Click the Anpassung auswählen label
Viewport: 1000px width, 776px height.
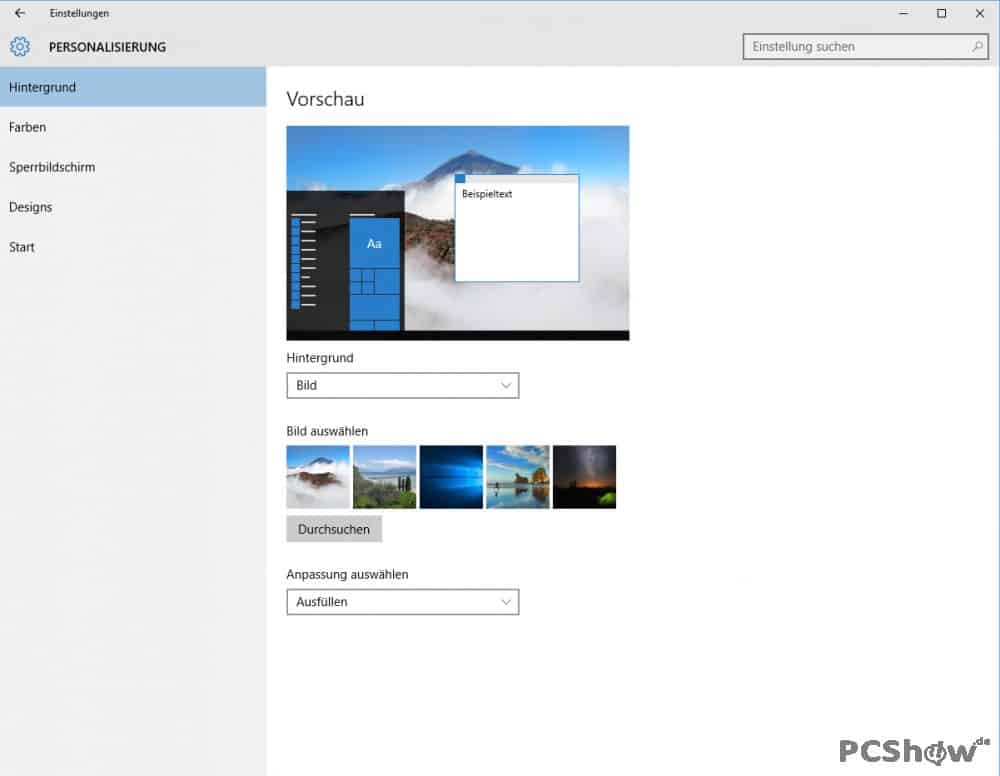point(347,574)
